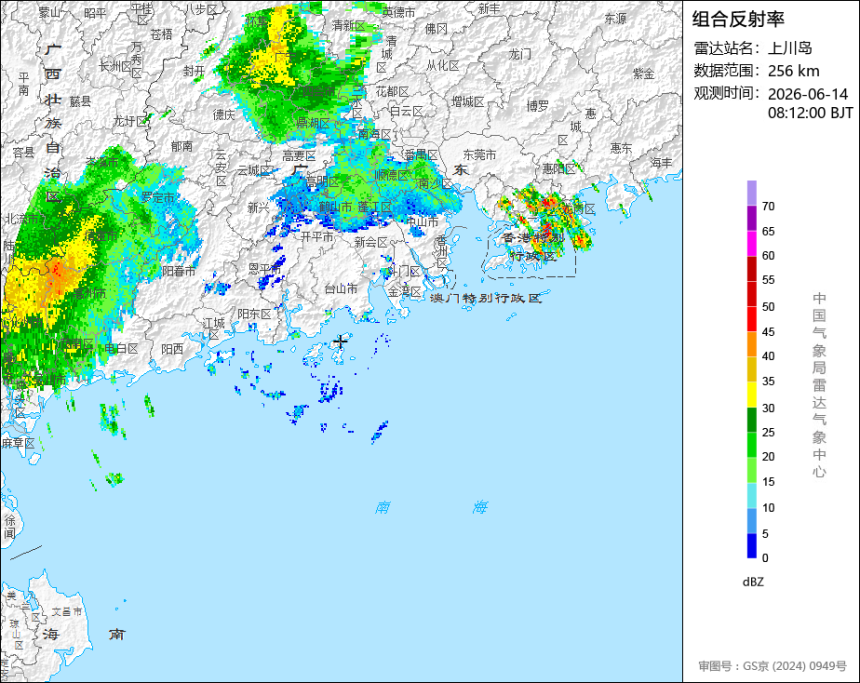Image resolution: width=860 pixels, height=683 pixels.
Task: Click the 麻章区 map label
Action: (x=18, y=443)
